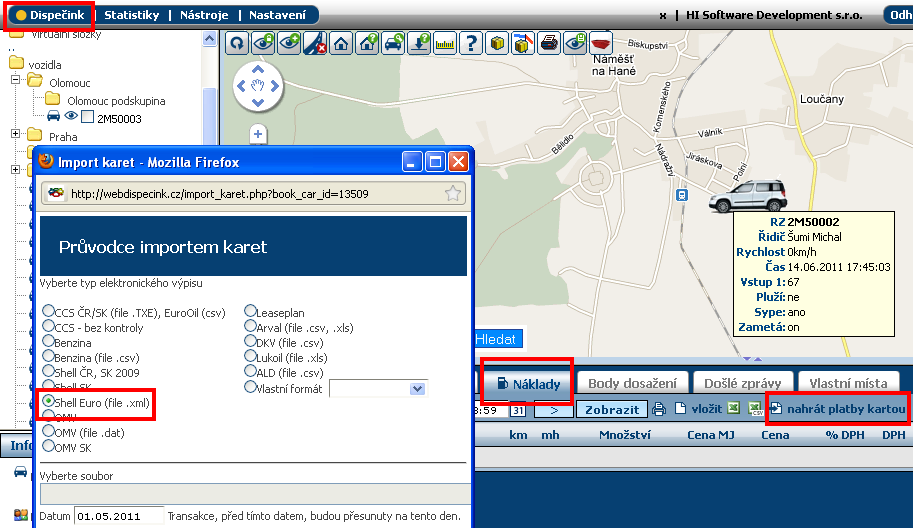Click the eye with green plus icon

[x=289, y=43]
